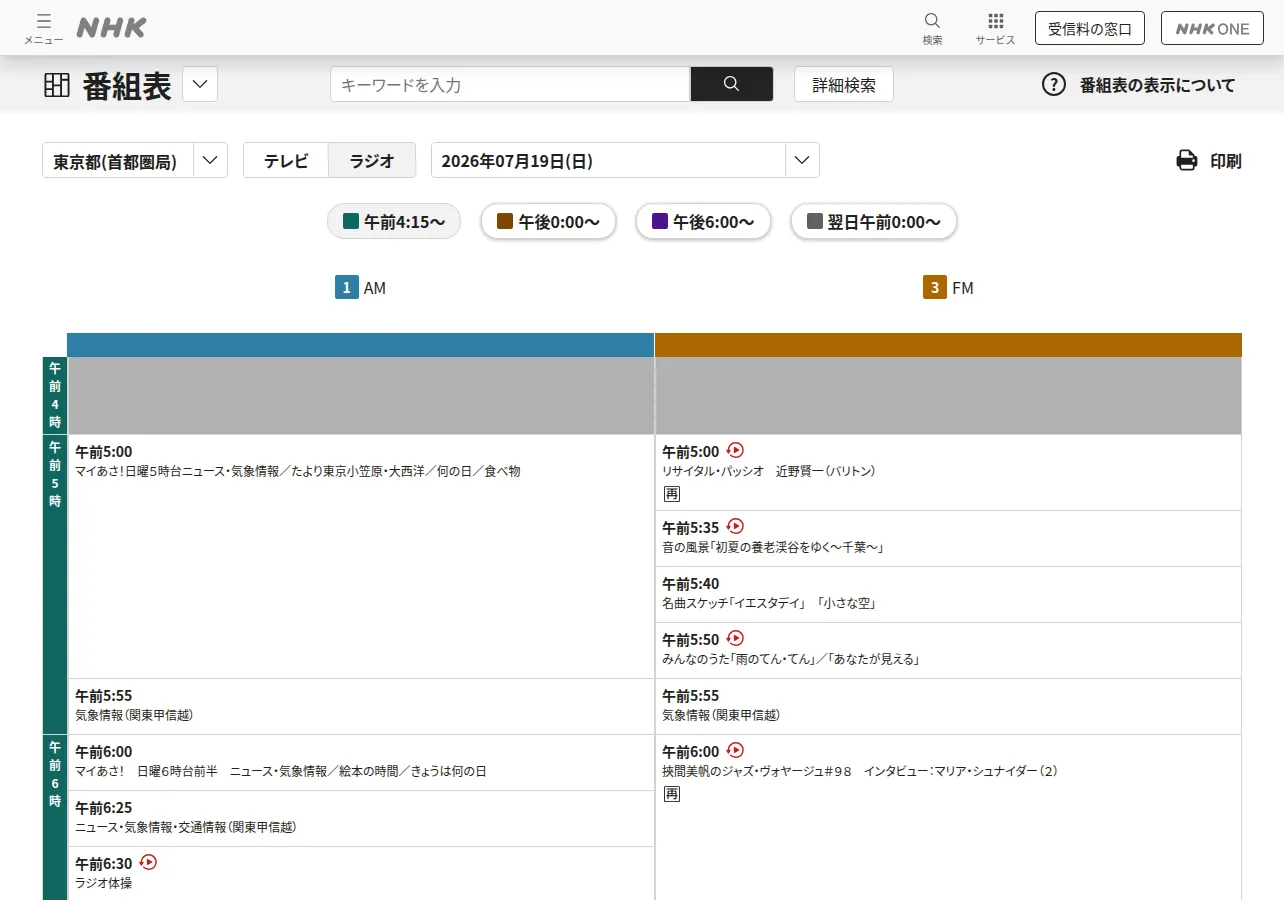The width and height of the screenshot is (1284, 900).
Task: Focus the キーワードを入力 search field
Action: tap(510, 84)
